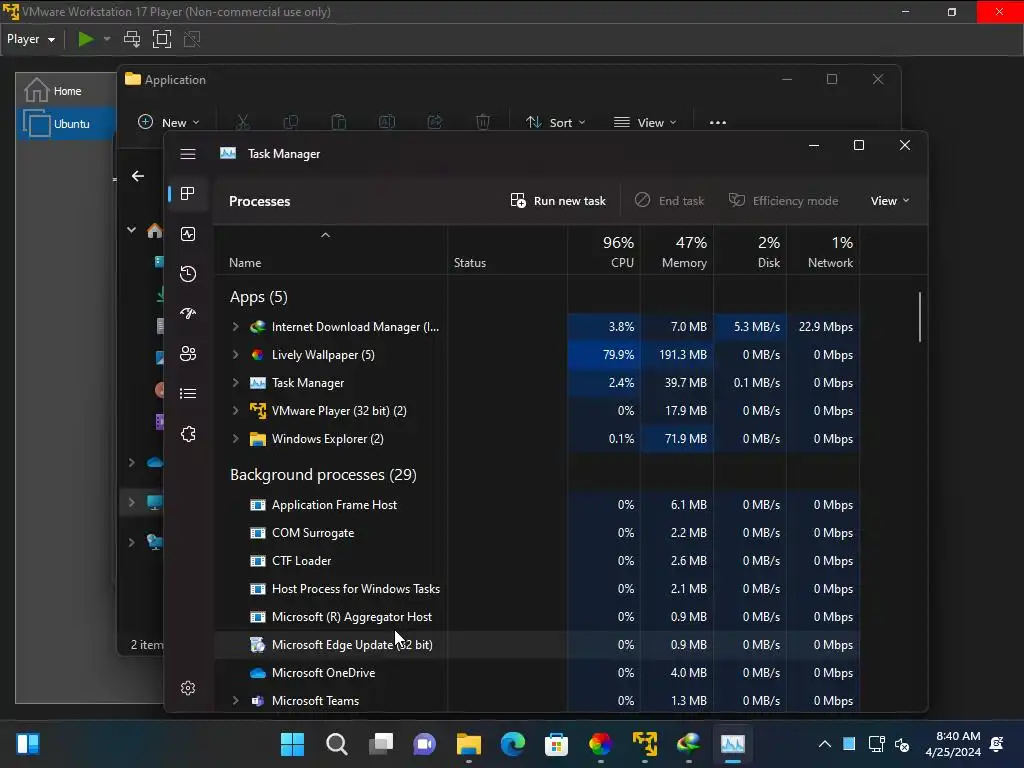Sort processes by Network column
This screenshot has width=1024, height=768.
point(824,251)
